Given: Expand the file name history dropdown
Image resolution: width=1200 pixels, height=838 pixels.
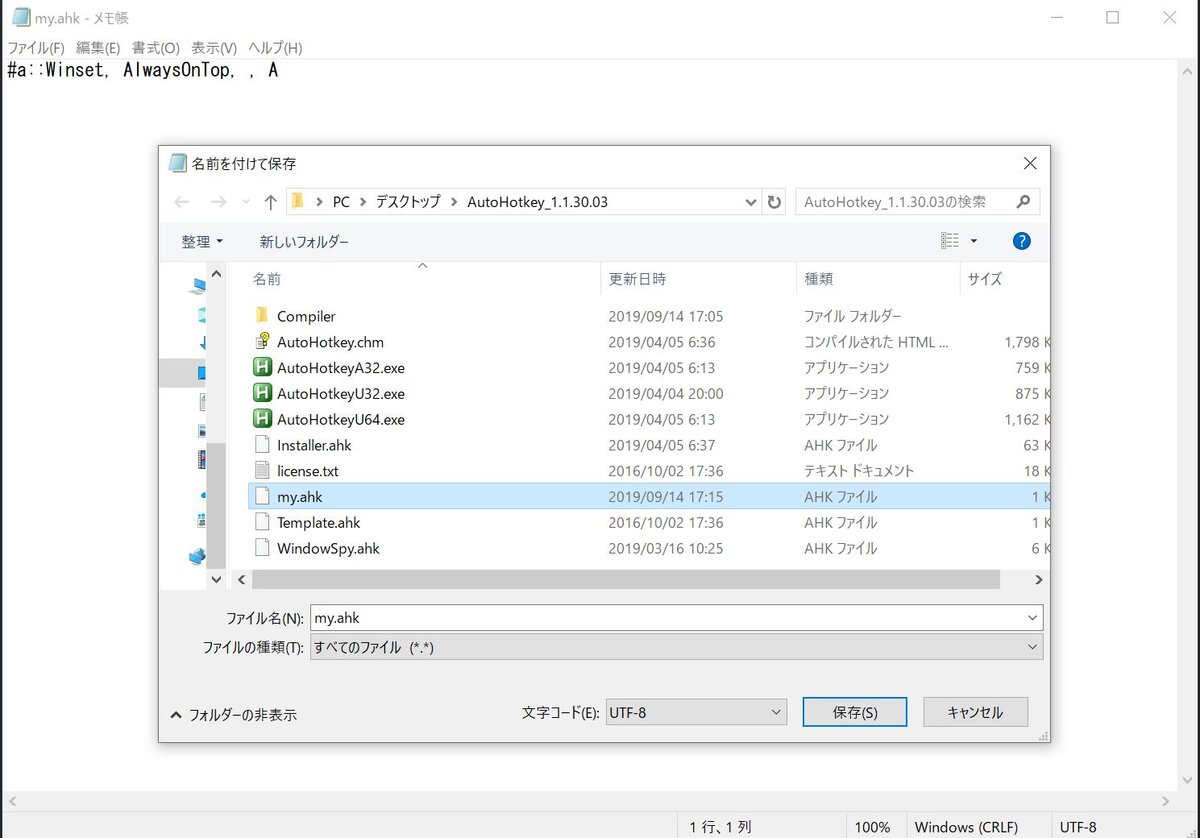Looking at the screenshot, I should click(x=1033, y=618).
